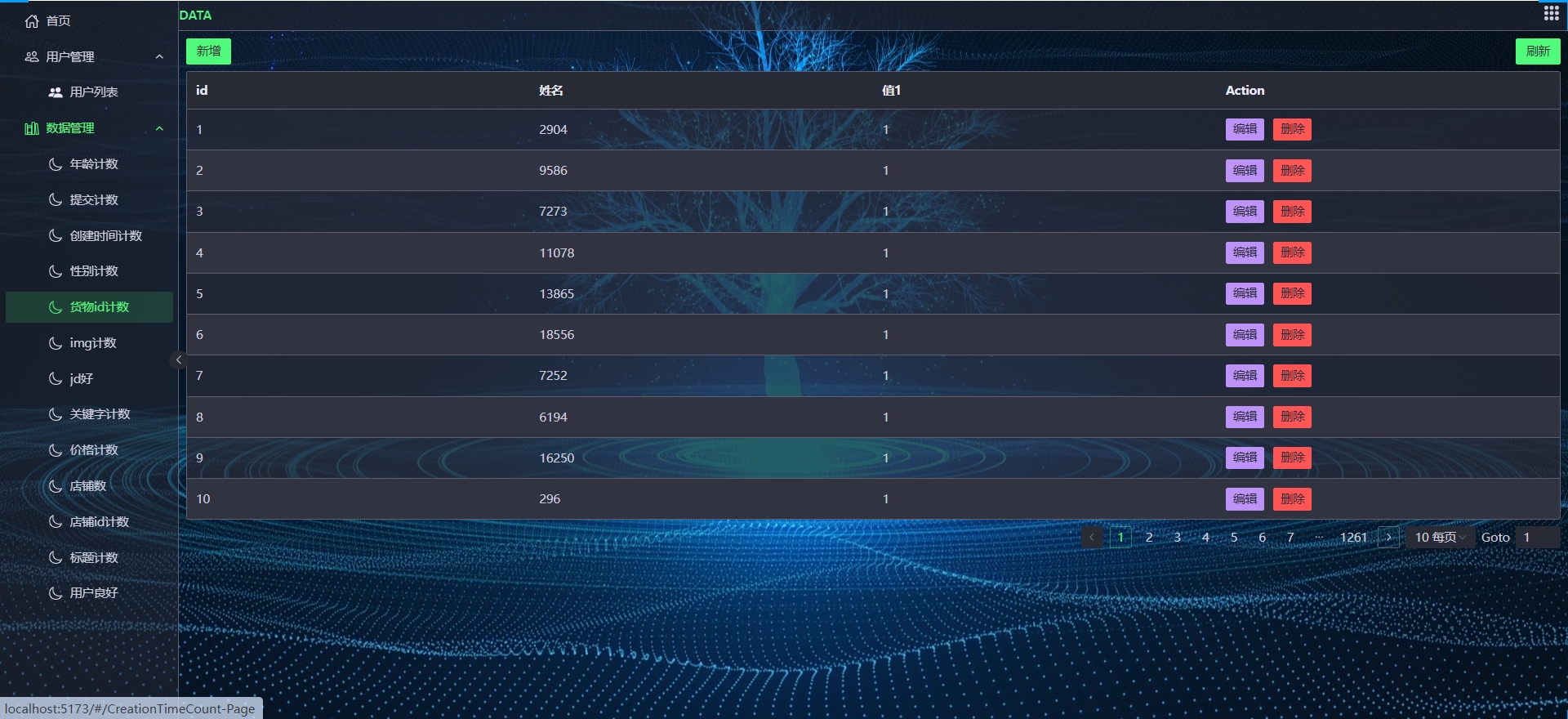Open the apps grid icon in the top-right corner
The height and width of the screenshot is (719, 1568).
(x=1551, y=13)
